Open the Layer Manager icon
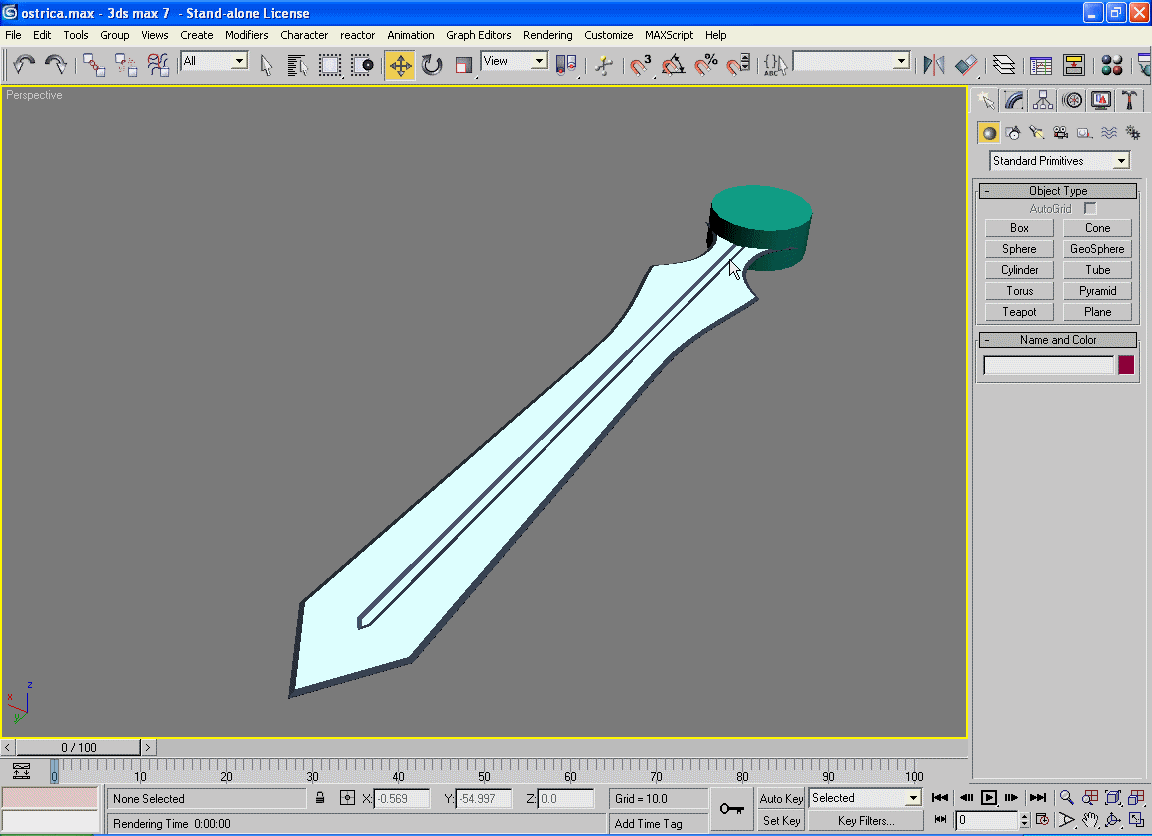Screen dimensions: 1152x836 pos(1004,66)
